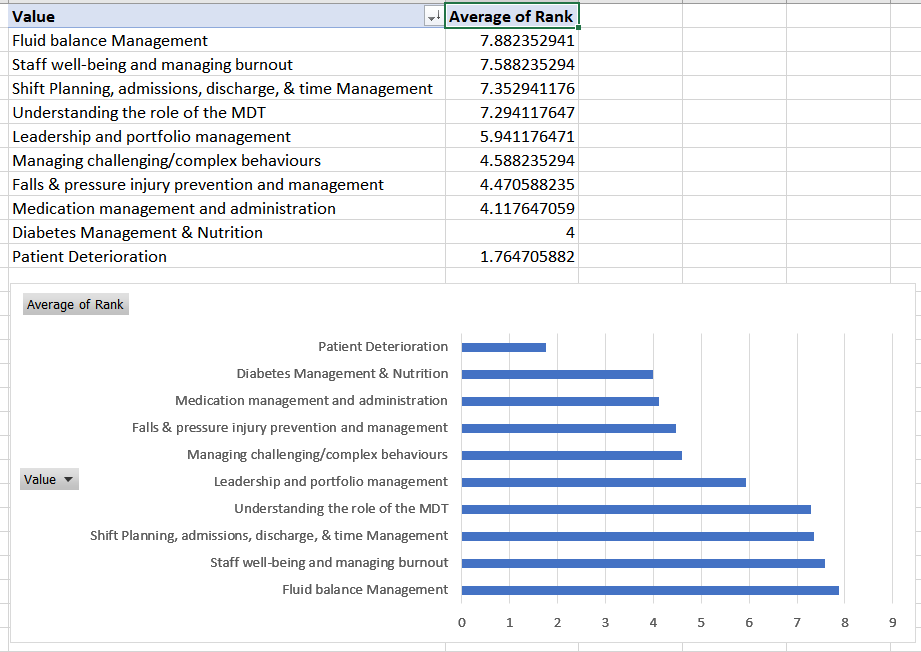The height and width of the screenshot is (652, 921).
Task: Click the Medication management and administration cell
Action: (x=227, y=208)
